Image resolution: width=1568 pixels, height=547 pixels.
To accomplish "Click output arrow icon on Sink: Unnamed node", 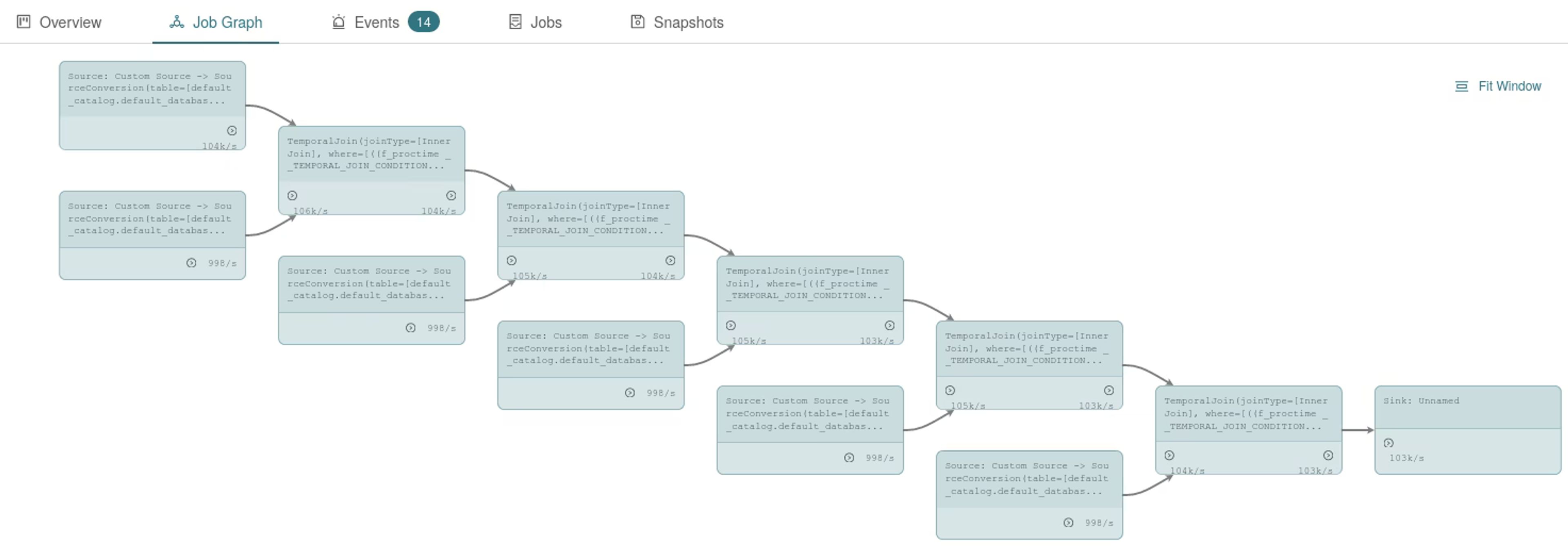I will pos(1388,443).
